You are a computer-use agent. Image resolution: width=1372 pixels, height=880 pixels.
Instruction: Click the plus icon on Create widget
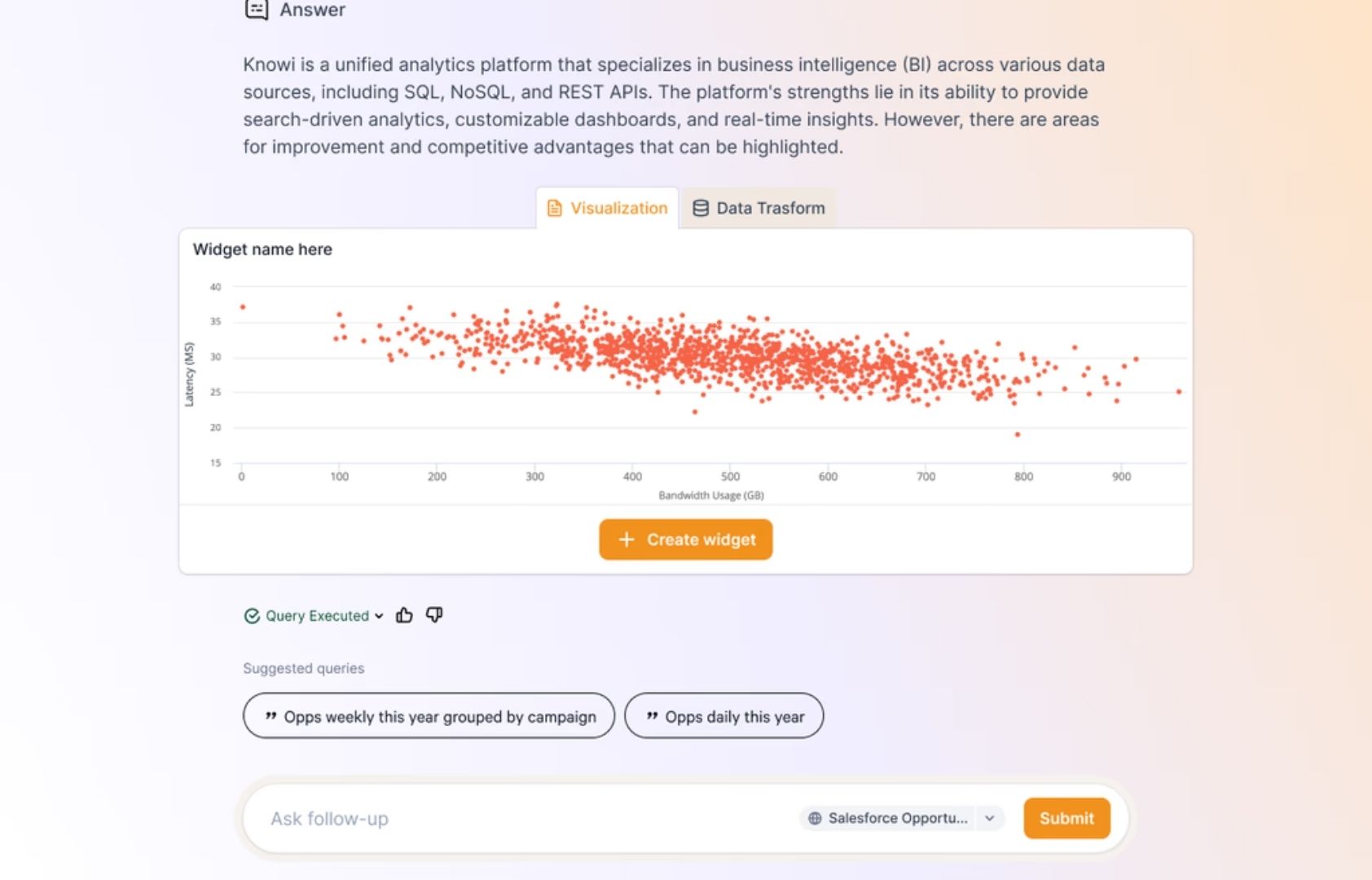(626, 539)
